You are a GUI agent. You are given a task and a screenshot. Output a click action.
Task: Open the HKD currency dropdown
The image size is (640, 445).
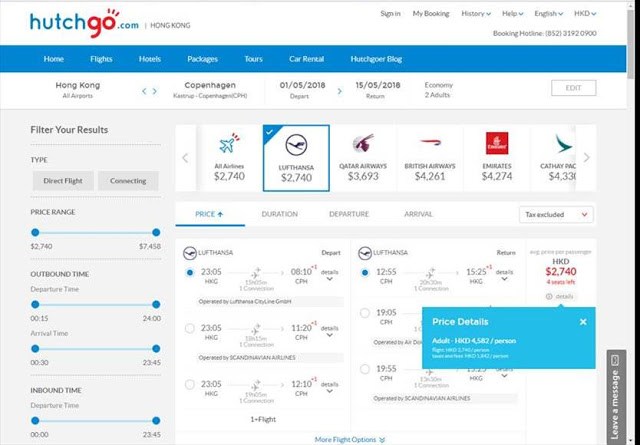[585, 13]
